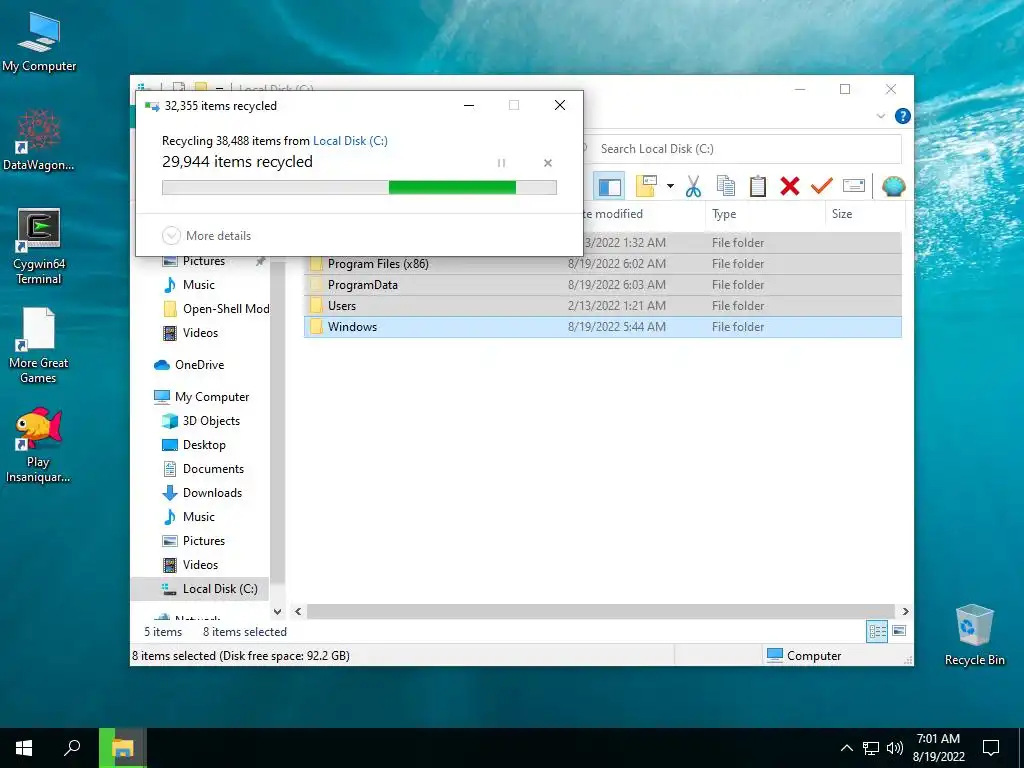Open Quick access Music in sidebar
This screenshot has height=768, width=1024.
(189, 285)
